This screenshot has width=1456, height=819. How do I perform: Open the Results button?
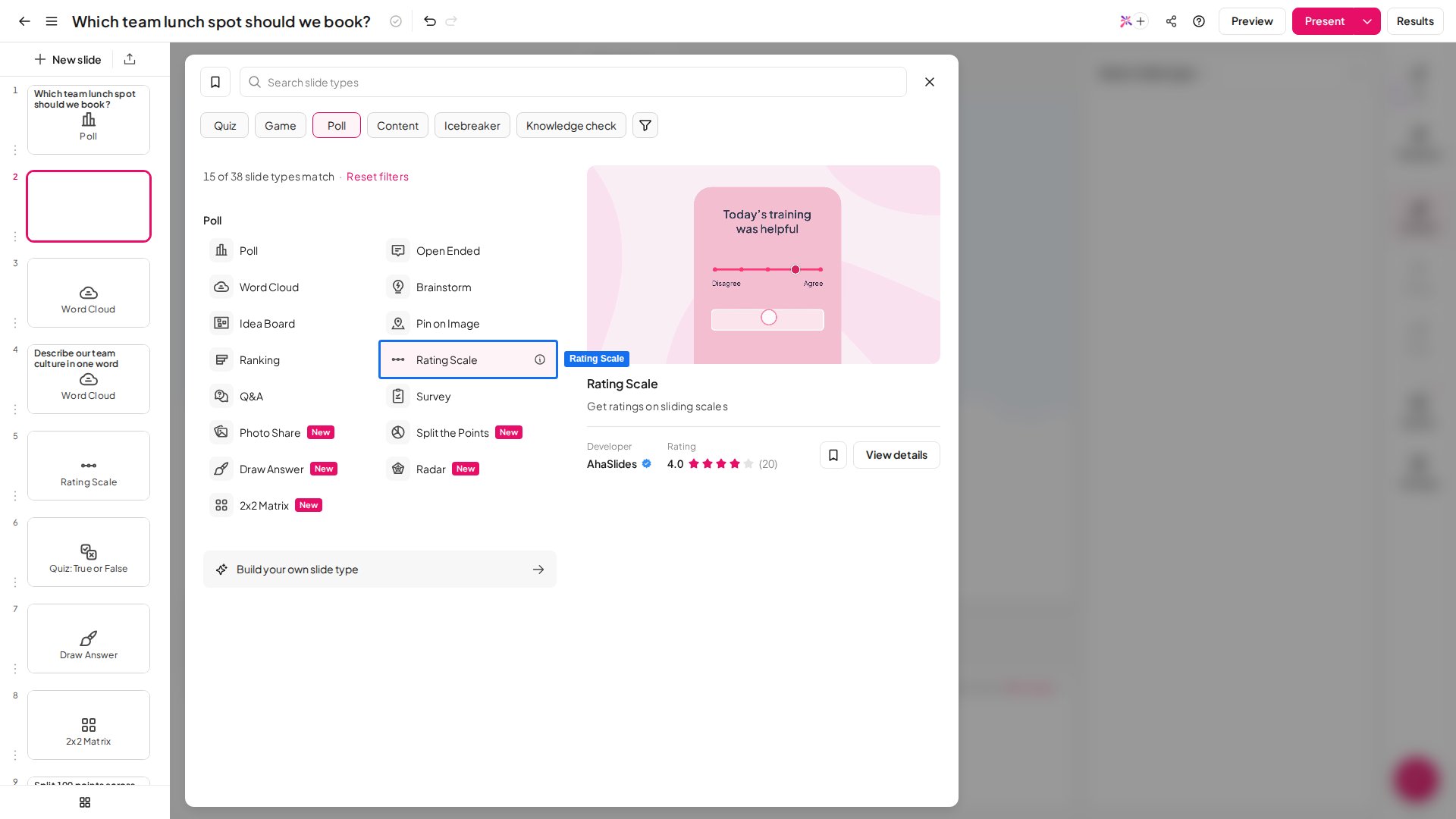[1415, 21]
